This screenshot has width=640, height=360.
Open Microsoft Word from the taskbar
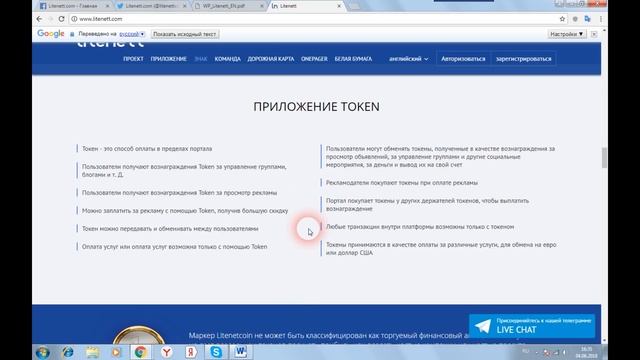point(241,352)
